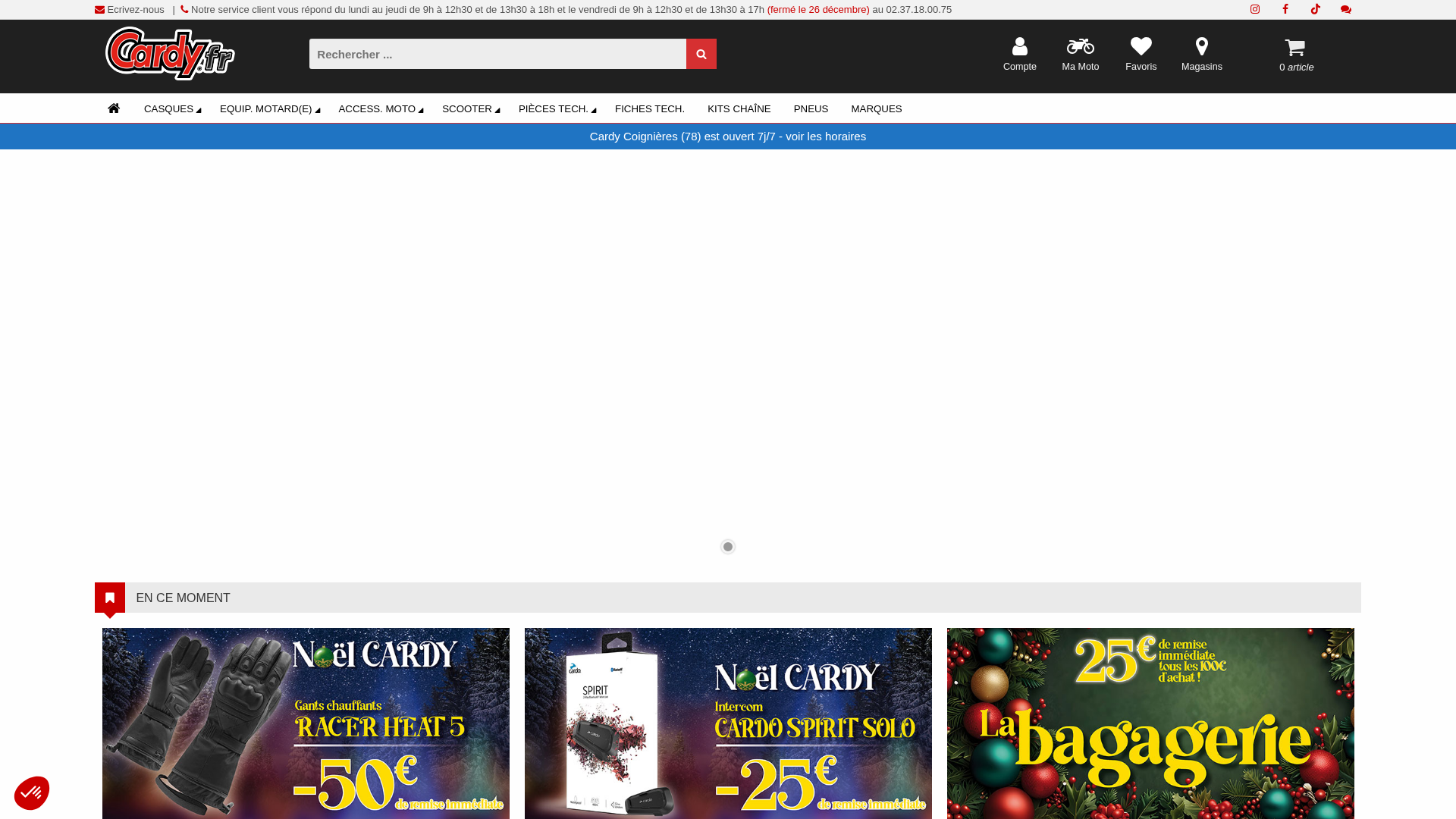Open the TikTok page icon
The height and width of the screenshot is (819, 1456).
tap(1316, 9)
